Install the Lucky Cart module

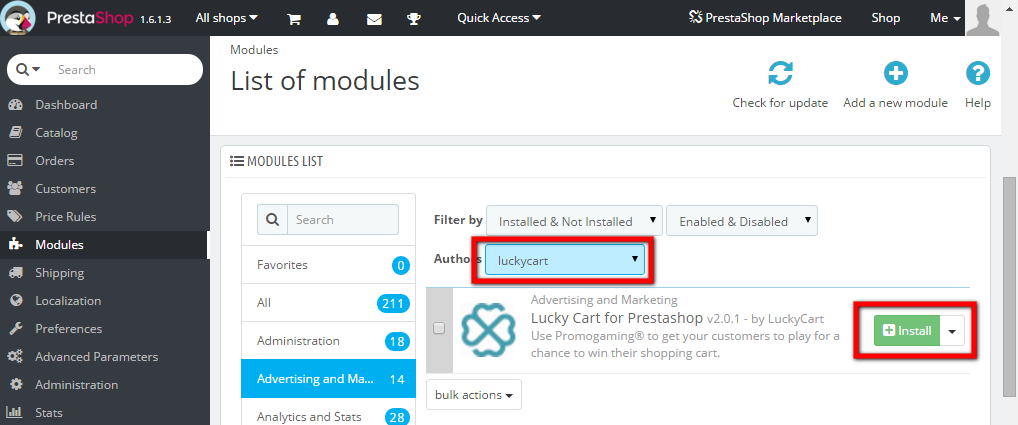click(x=907, y=331)
